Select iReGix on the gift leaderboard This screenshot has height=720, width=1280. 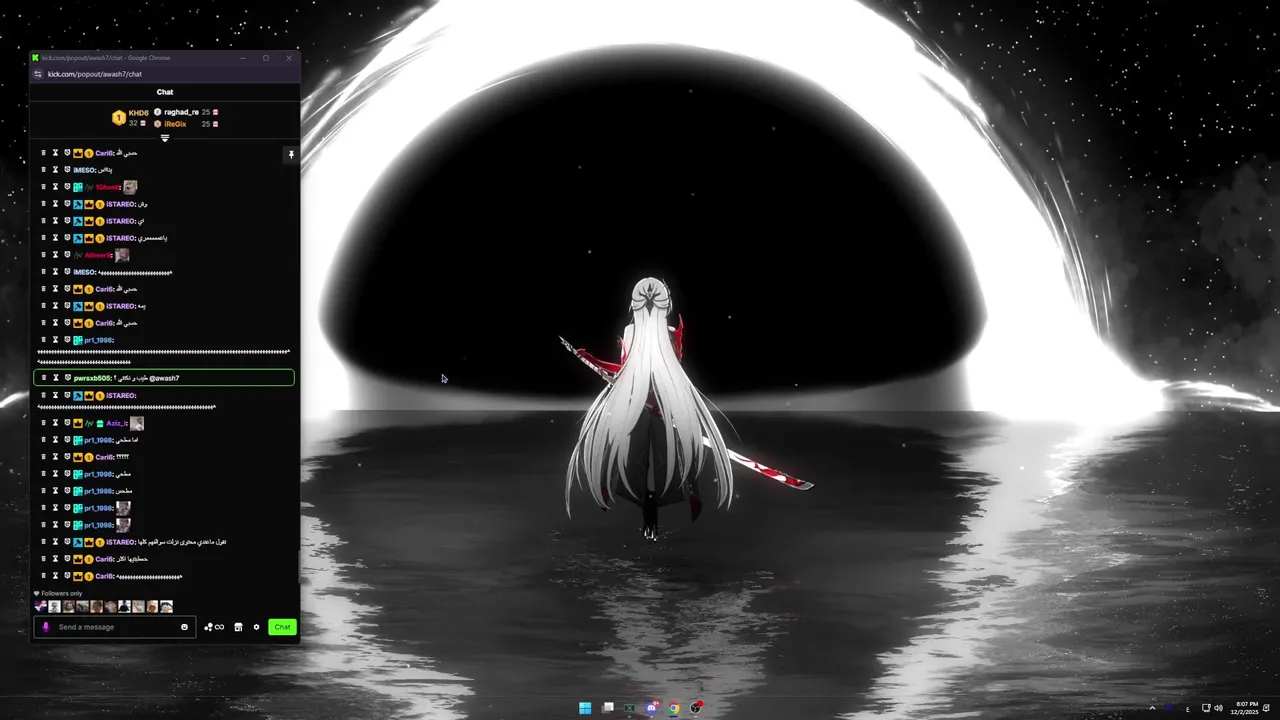[175, 124]
